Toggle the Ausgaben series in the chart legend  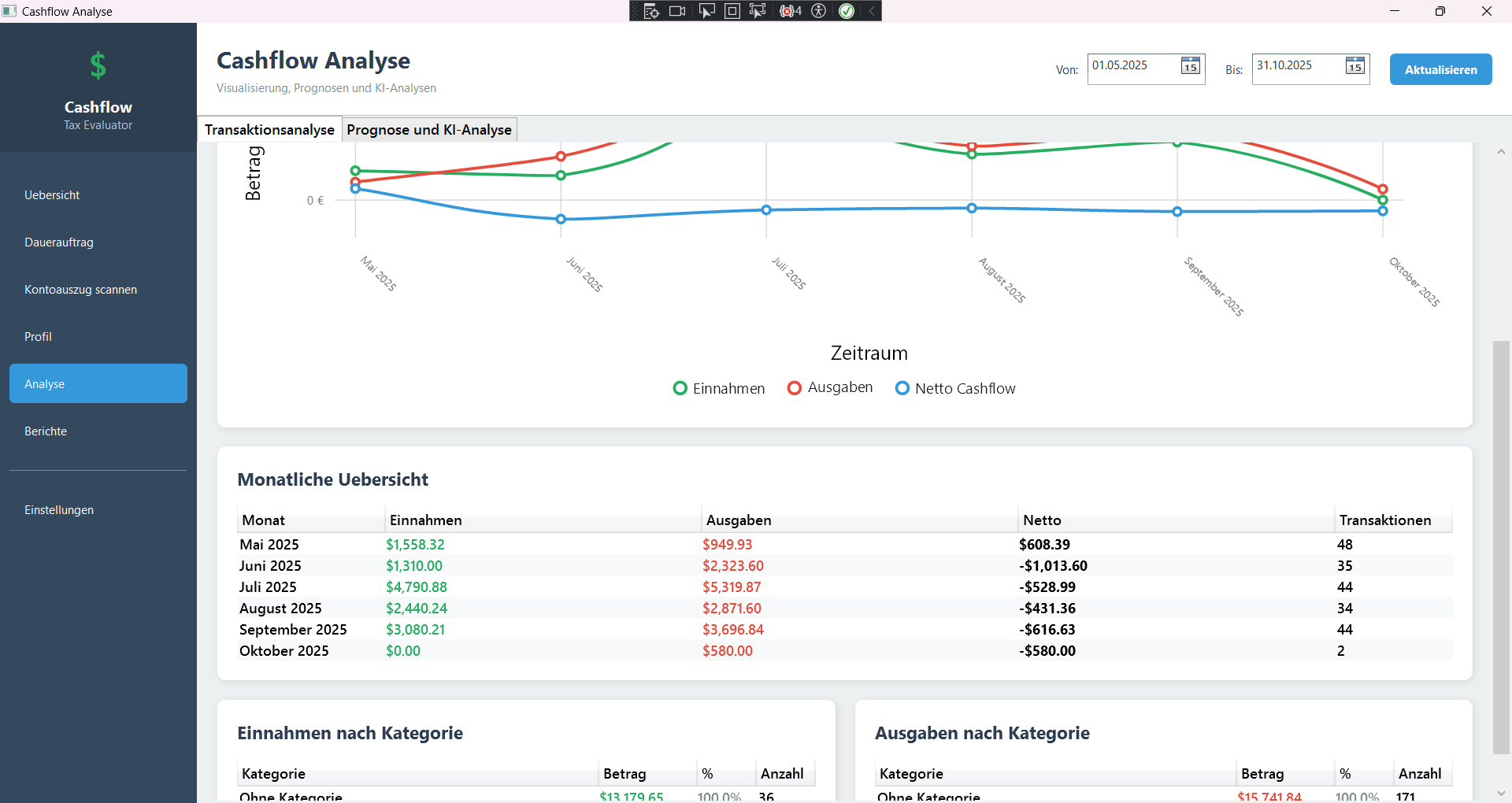point(794,387)
